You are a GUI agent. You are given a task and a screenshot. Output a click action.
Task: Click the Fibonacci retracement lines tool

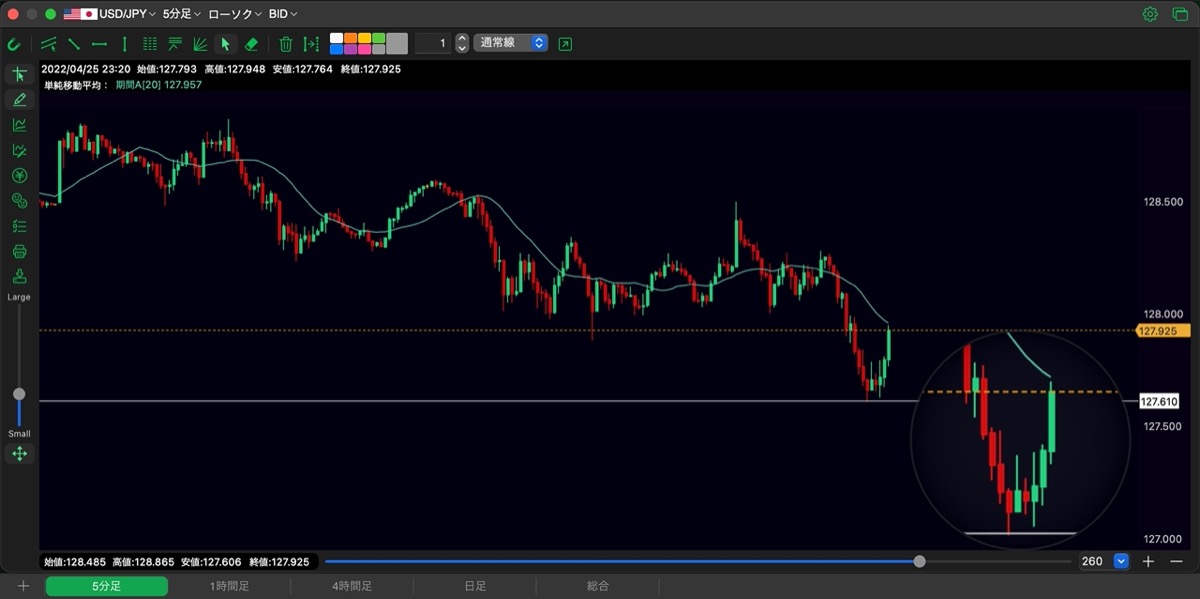[x=175, y=44]
